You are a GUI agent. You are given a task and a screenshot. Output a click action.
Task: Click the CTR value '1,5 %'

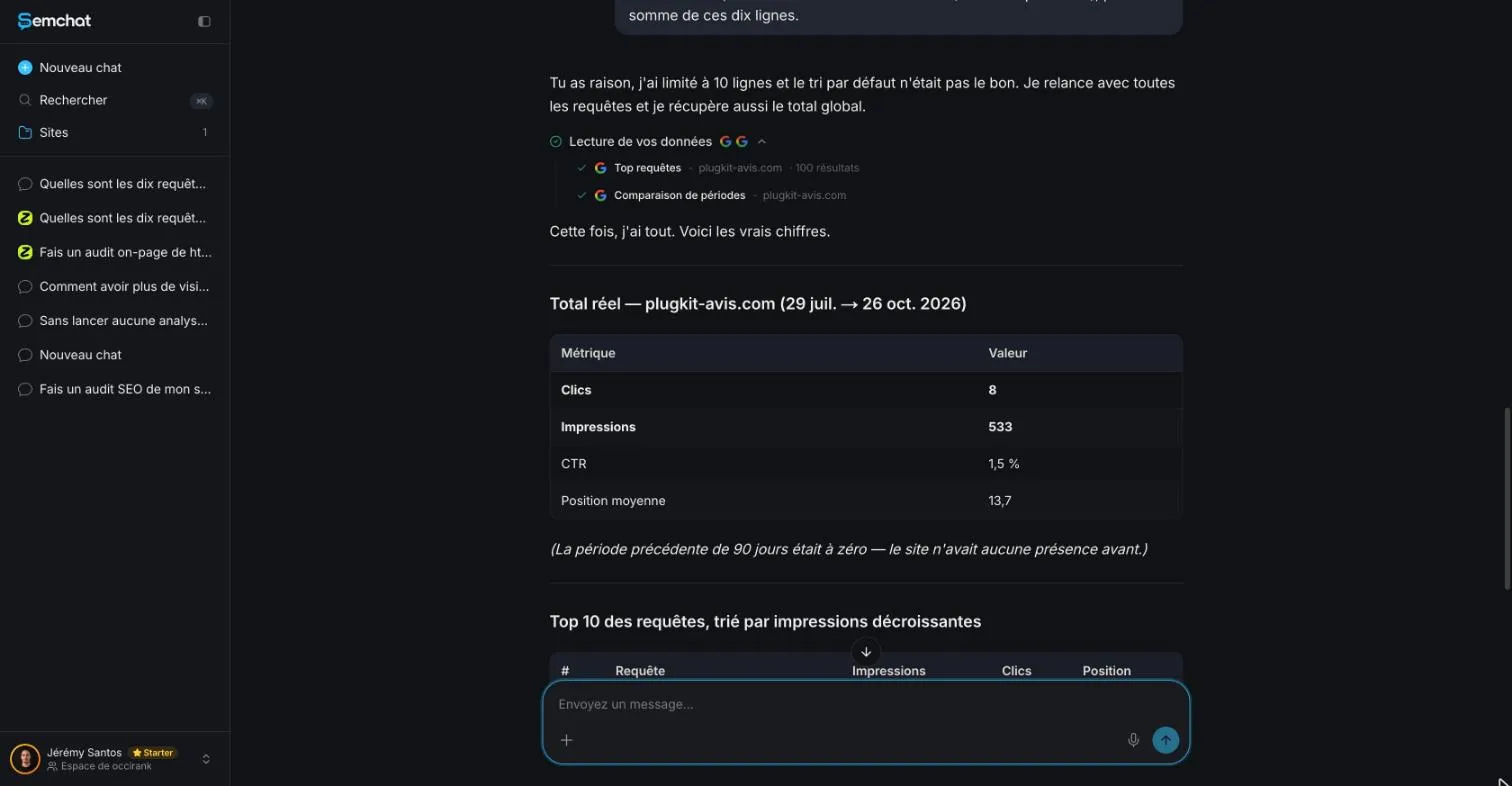click(x=1004, y=464)
